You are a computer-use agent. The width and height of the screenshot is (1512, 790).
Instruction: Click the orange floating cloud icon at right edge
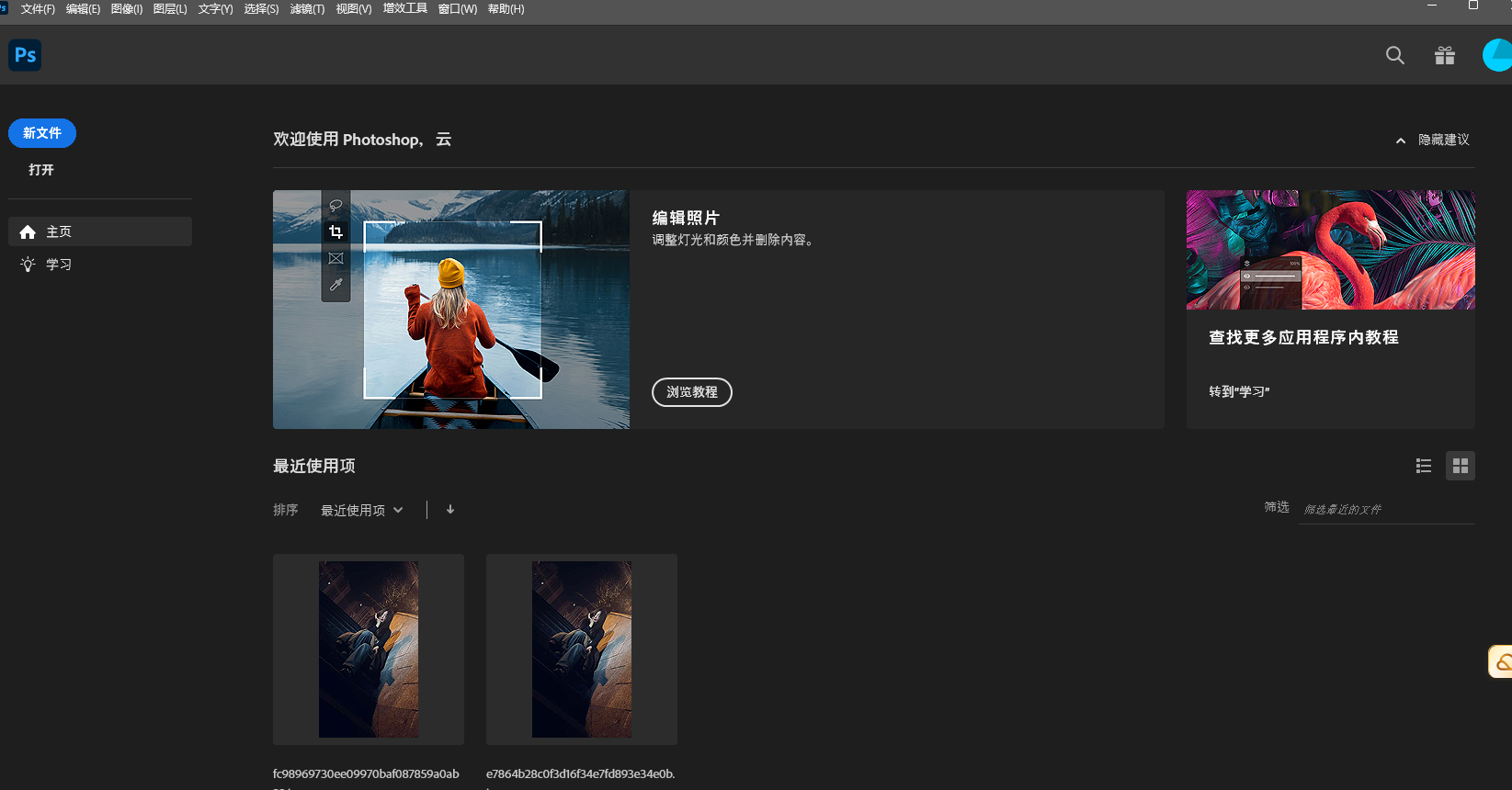(1501, 661)
